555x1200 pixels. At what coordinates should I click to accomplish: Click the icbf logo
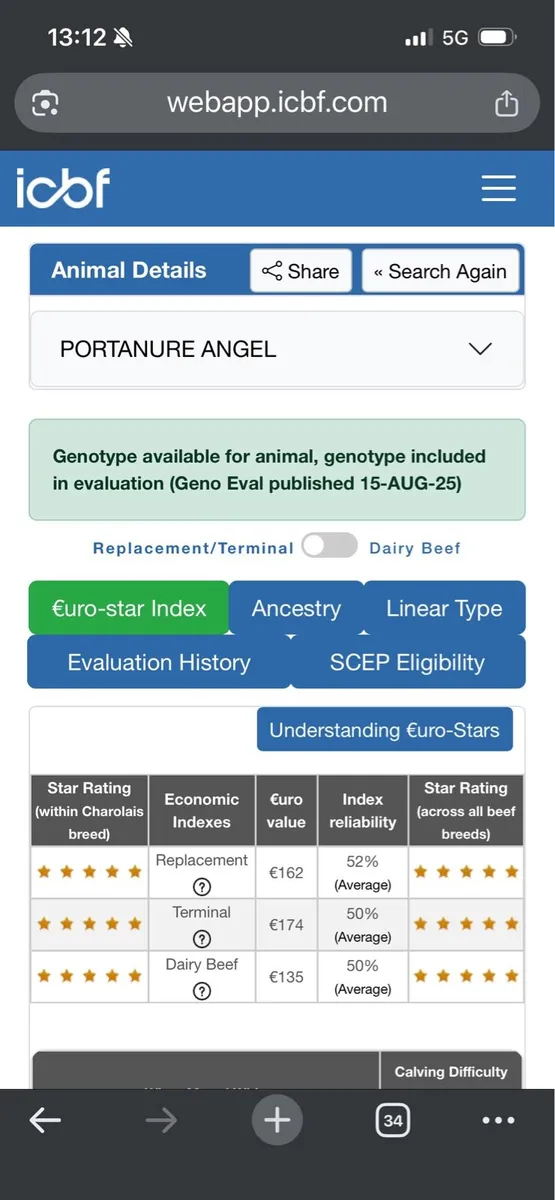pyautogui.click(x=62, y=188)
